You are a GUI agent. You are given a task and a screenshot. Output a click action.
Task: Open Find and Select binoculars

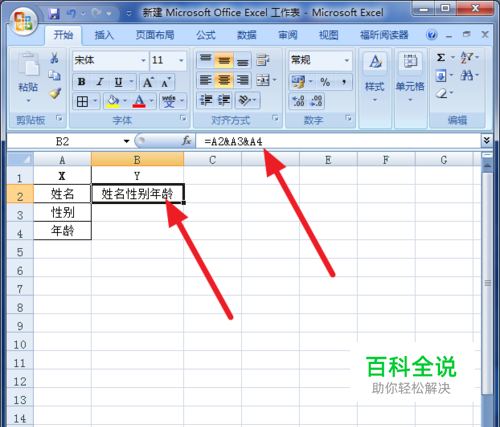pos(467,76)
